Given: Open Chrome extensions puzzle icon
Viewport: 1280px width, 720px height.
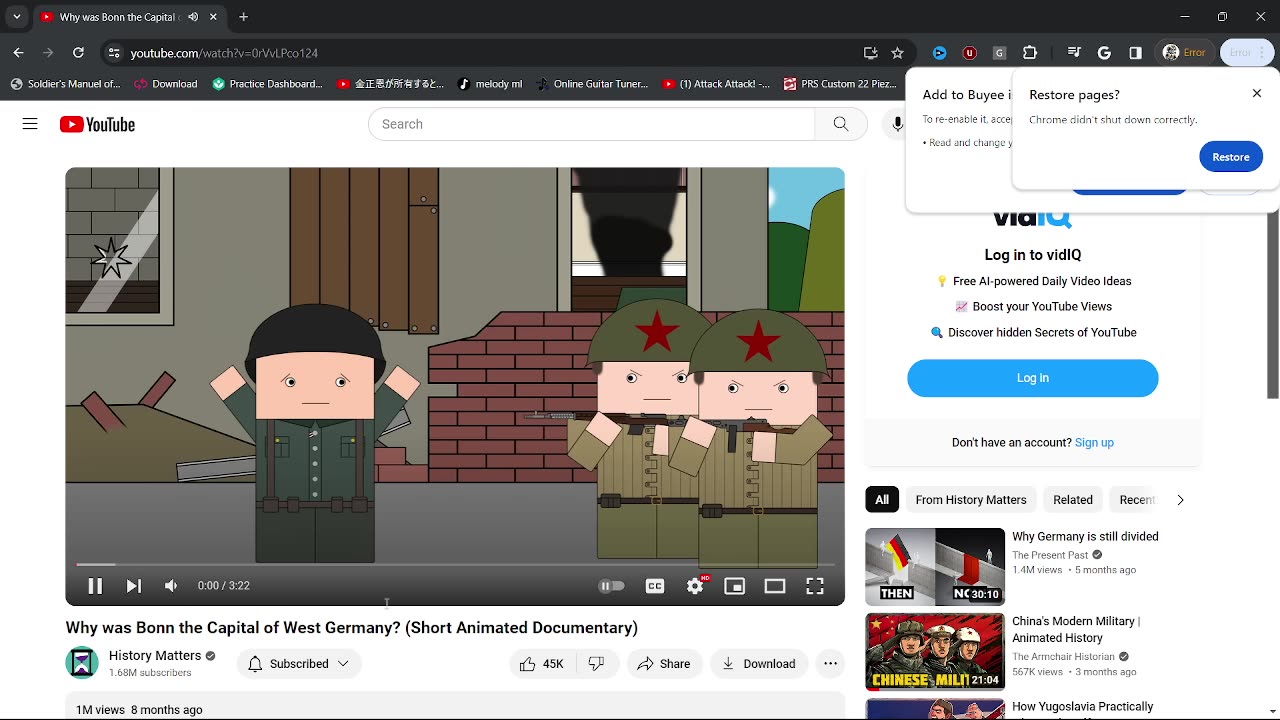Looking at the screenshot, I should coord(1030,53).
